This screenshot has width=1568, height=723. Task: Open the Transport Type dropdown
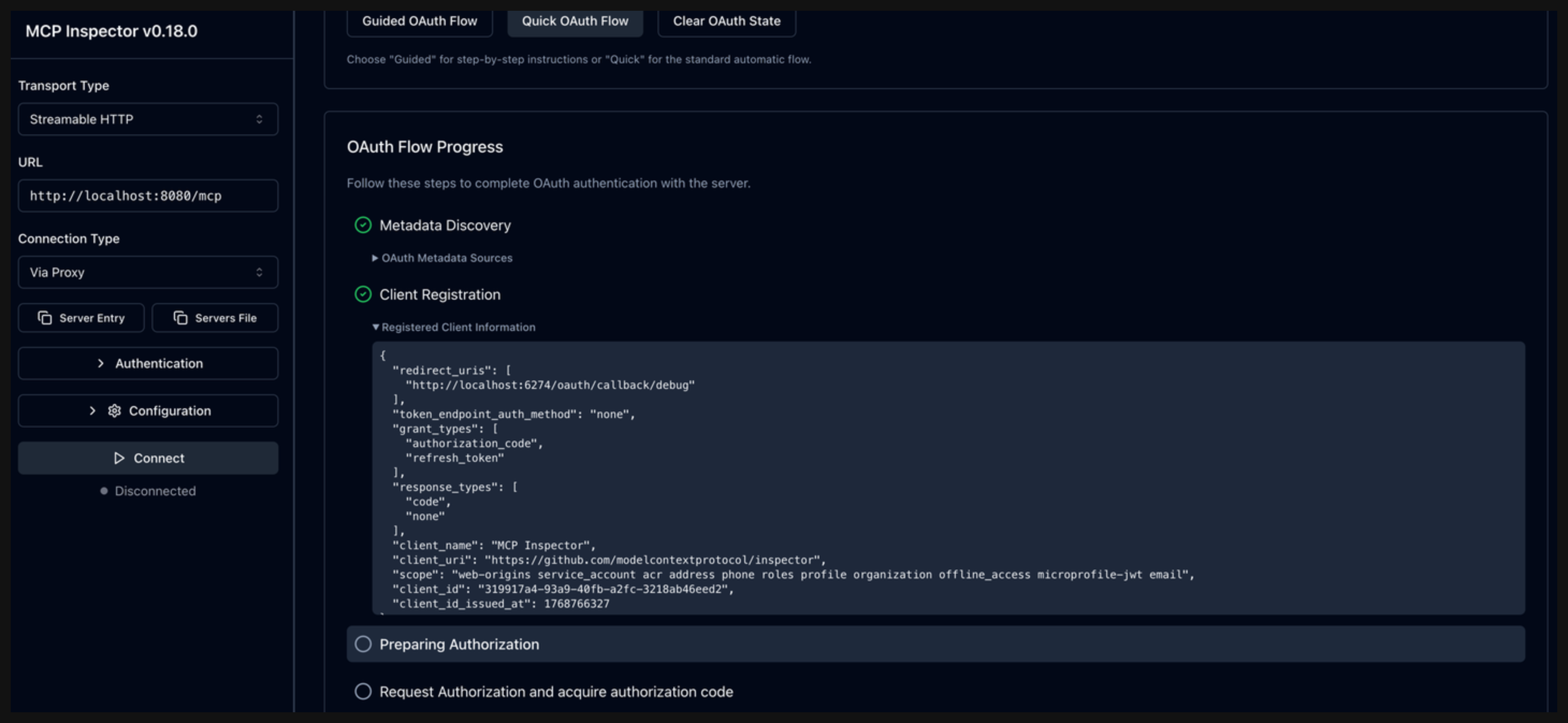148,119
